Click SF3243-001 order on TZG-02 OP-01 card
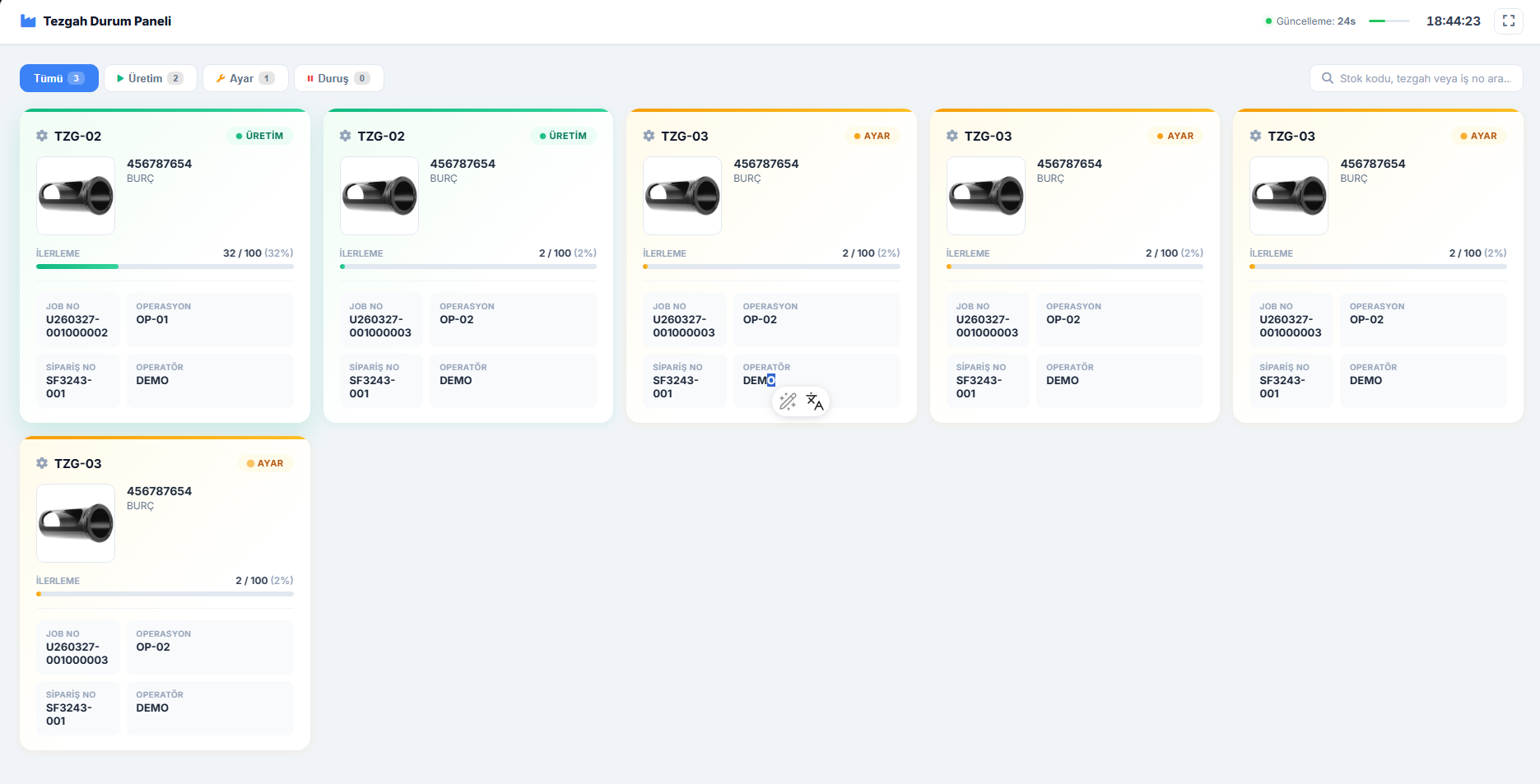Viewport: 1540px width, 784px height. [69, 387]
